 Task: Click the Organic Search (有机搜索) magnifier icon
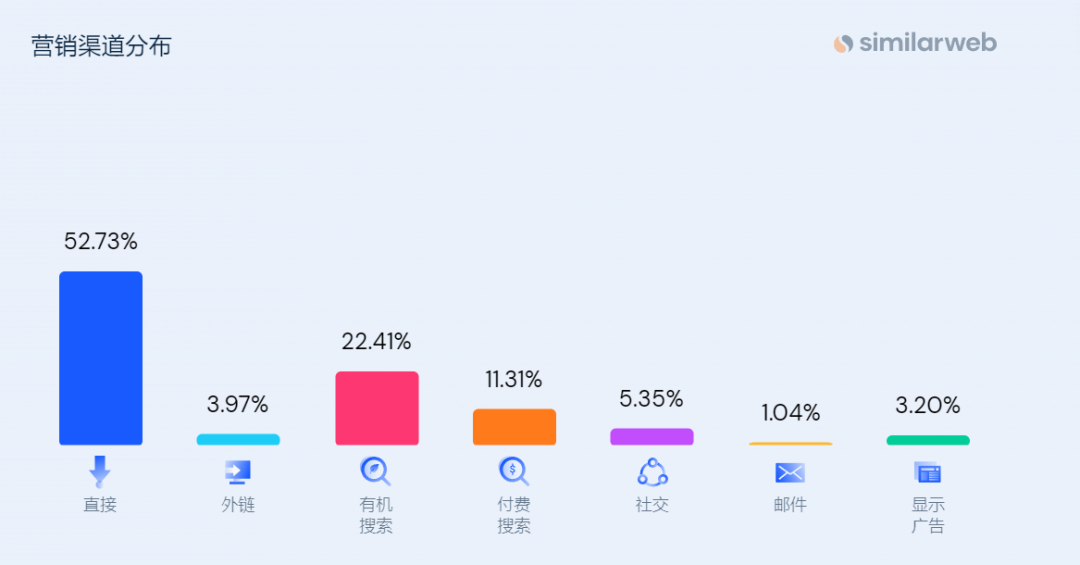376,471
